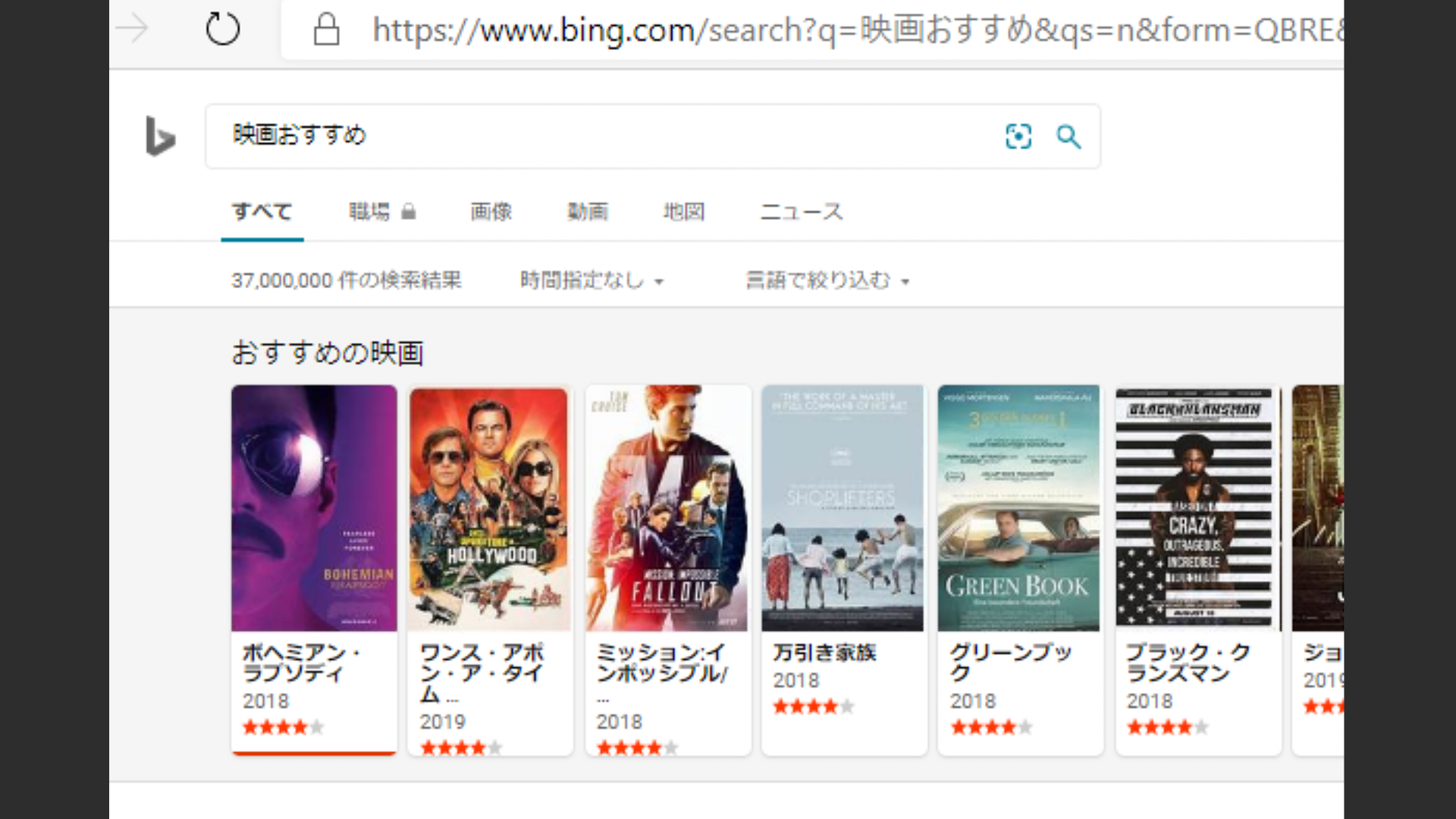This screenshot has width=1456, height=819.
Task: Click the ワンス・アポン・ア・タイム title
Action: [x=482, y=673]
